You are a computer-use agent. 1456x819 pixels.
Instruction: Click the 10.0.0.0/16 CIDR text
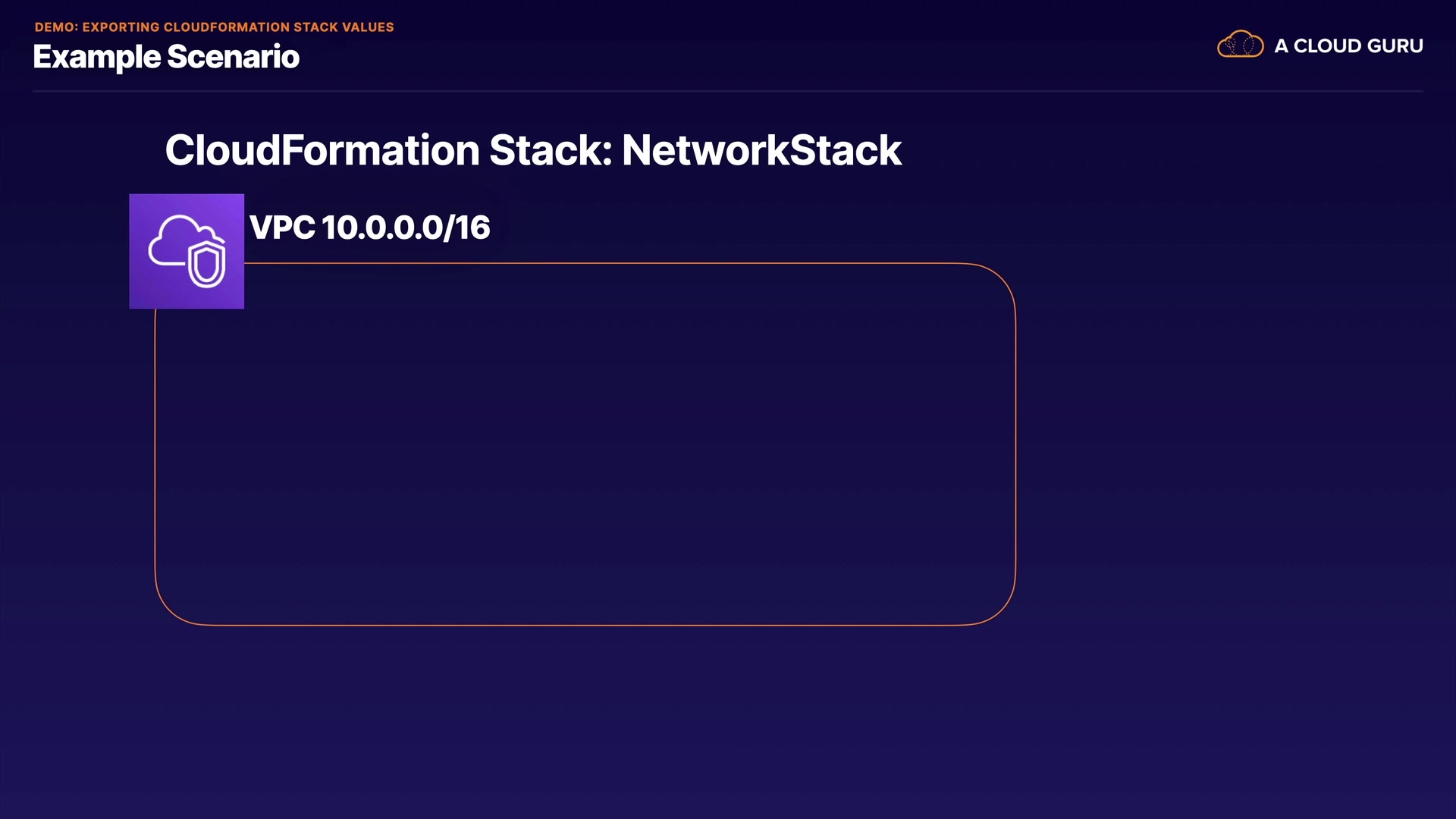point(406,227)
